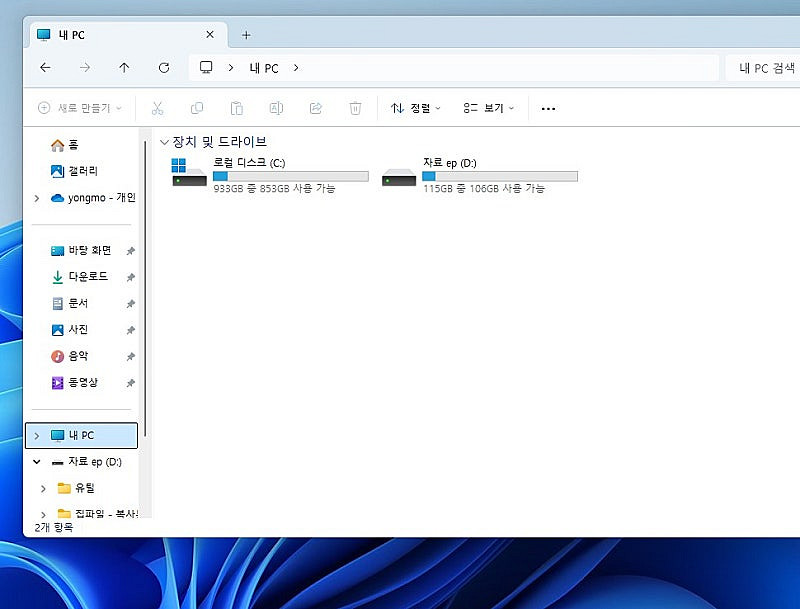Click the 내 PC 검색 search box
Image resolution: width=800 pixels, height=609 pixels.
click(762, 68)
